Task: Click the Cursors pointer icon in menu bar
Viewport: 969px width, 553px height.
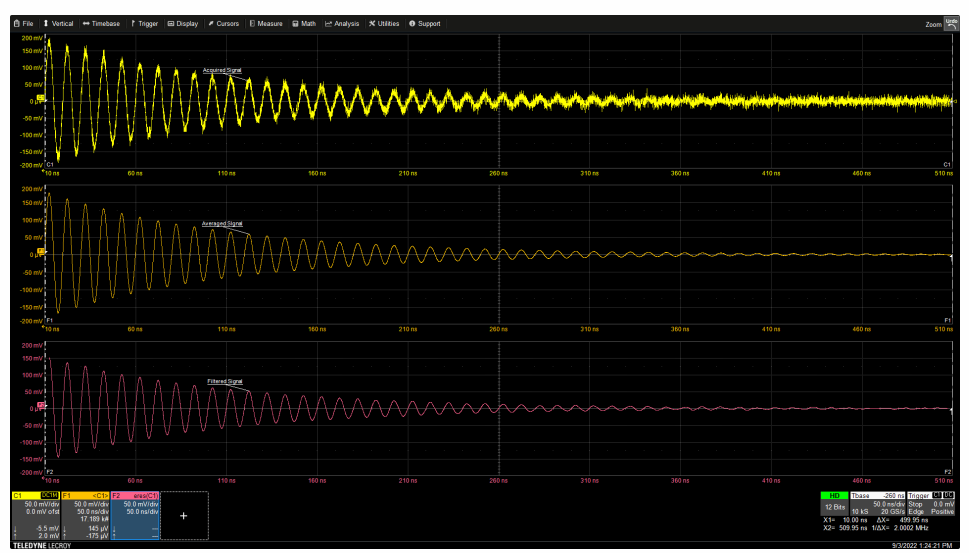Action: pos(212,23)
